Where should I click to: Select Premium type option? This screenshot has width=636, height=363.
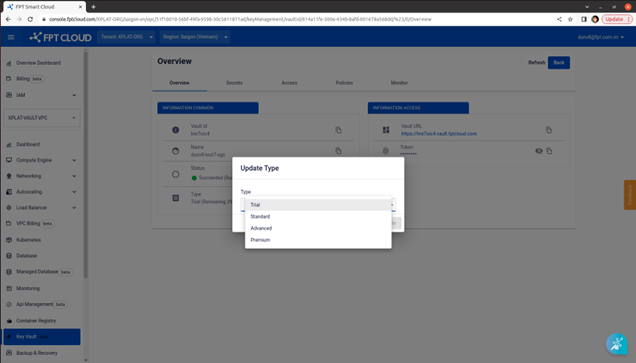tap(318, 240)
